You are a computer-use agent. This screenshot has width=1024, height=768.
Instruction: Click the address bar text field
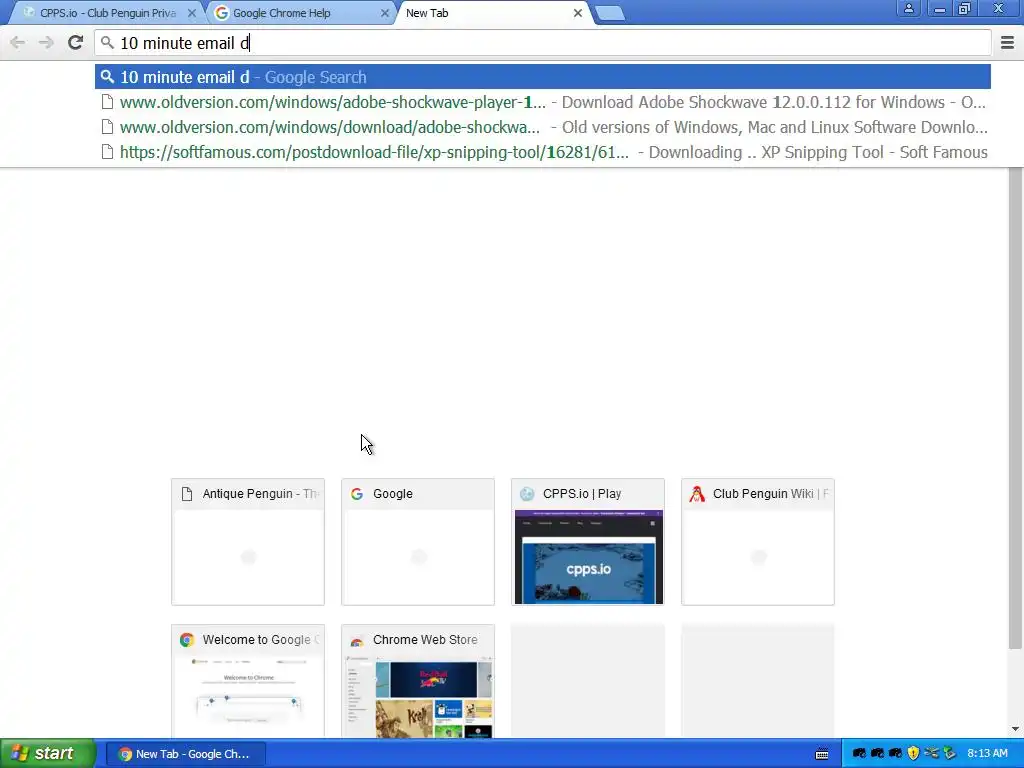pyautogui.click(x=543, y=43)
